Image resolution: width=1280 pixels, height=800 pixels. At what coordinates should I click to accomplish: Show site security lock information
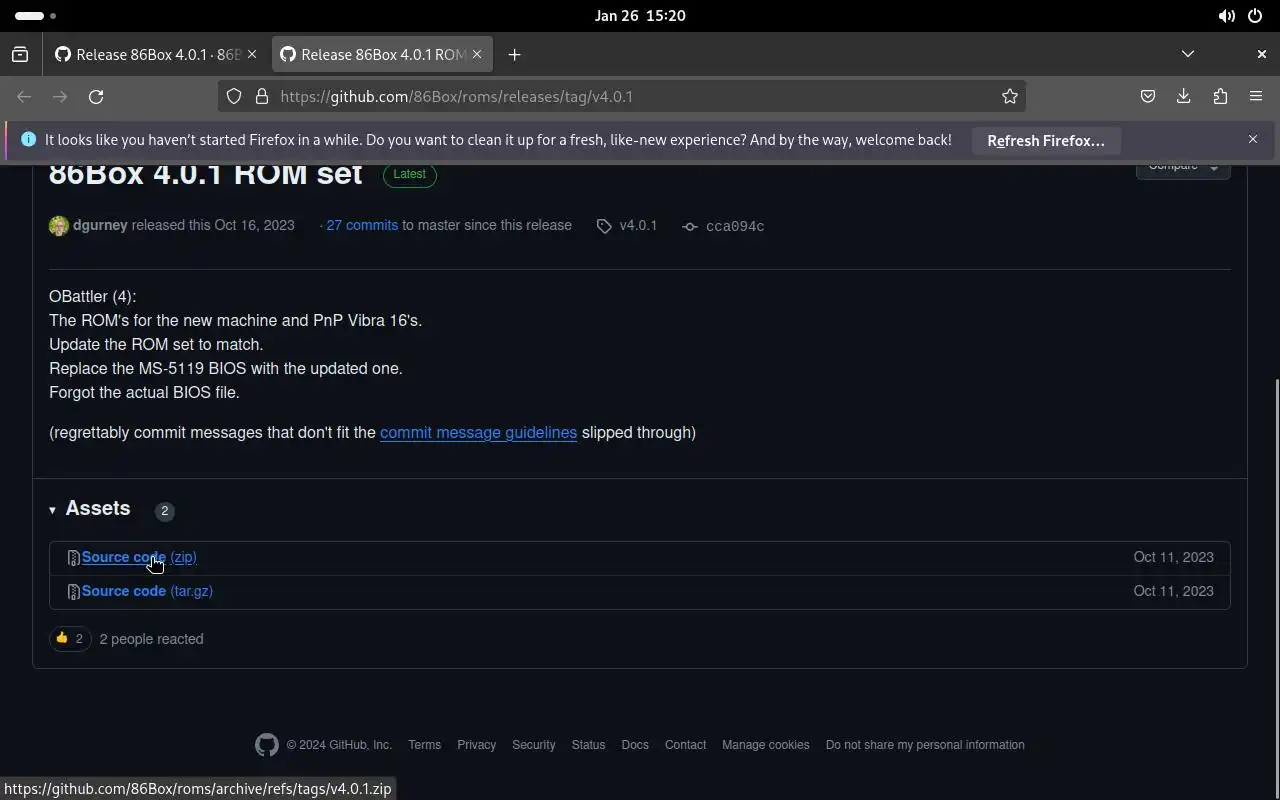click(262, 97)
